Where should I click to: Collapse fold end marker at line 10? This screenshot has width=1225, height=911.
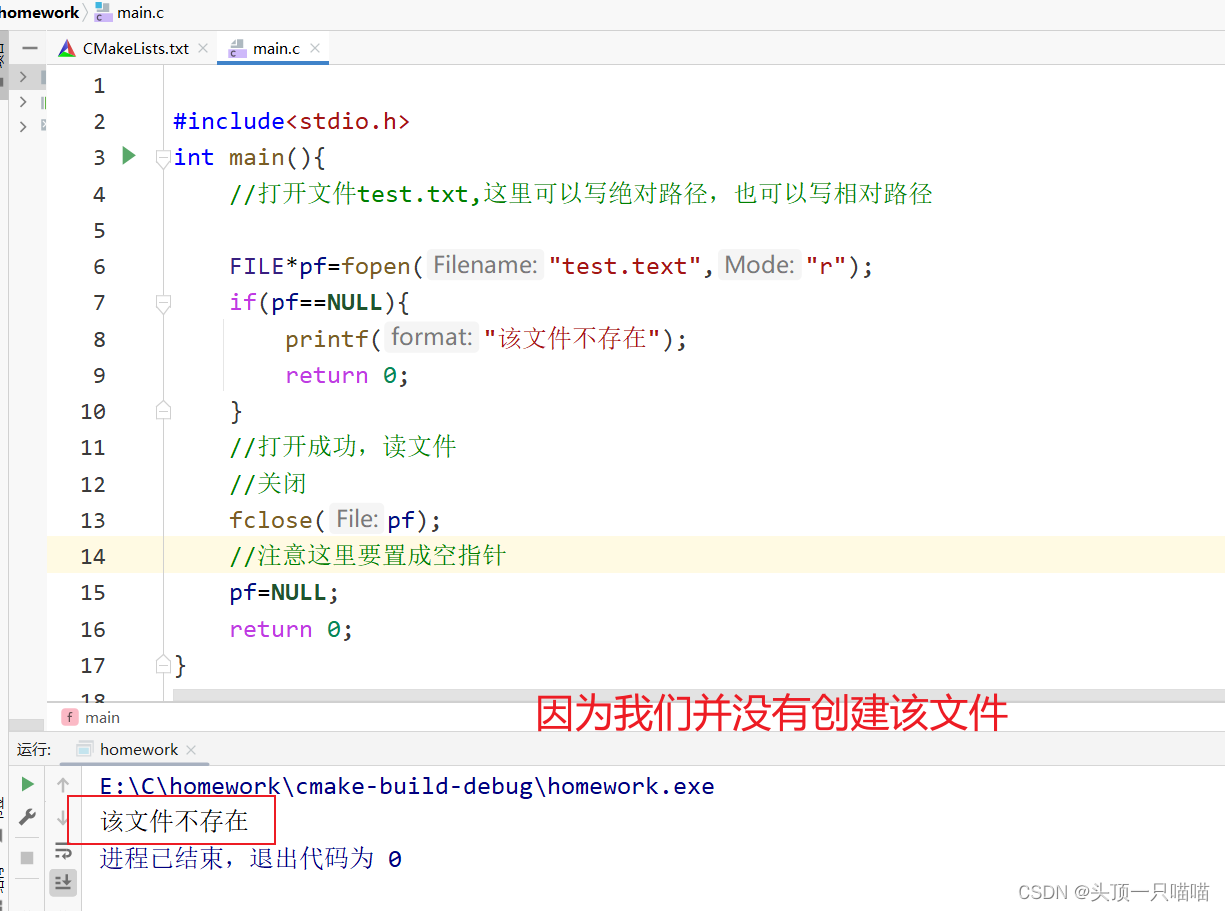click(163, 410)
